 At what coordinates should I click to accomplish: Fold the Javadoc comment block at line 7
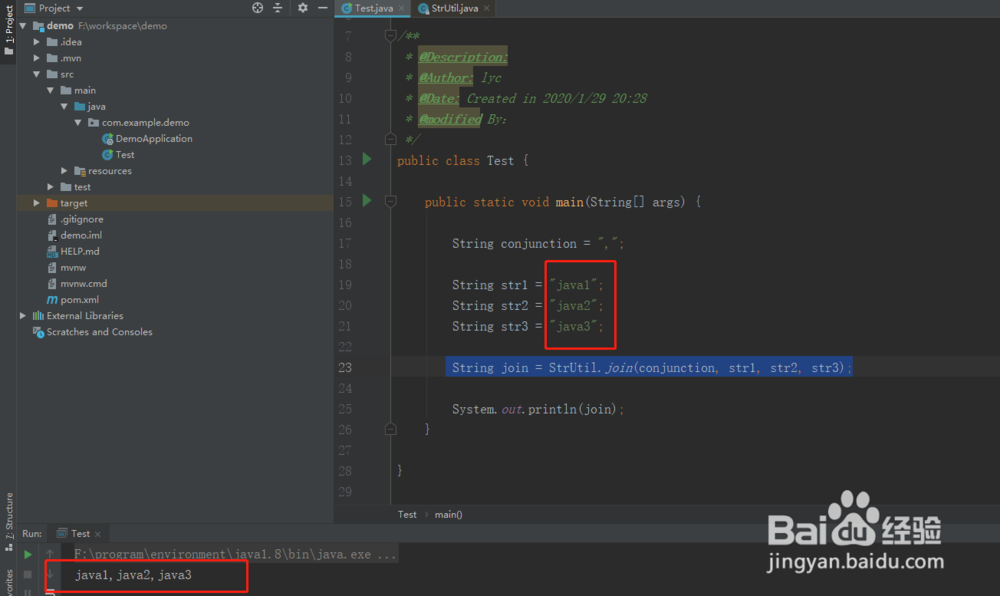coord(391,36)
